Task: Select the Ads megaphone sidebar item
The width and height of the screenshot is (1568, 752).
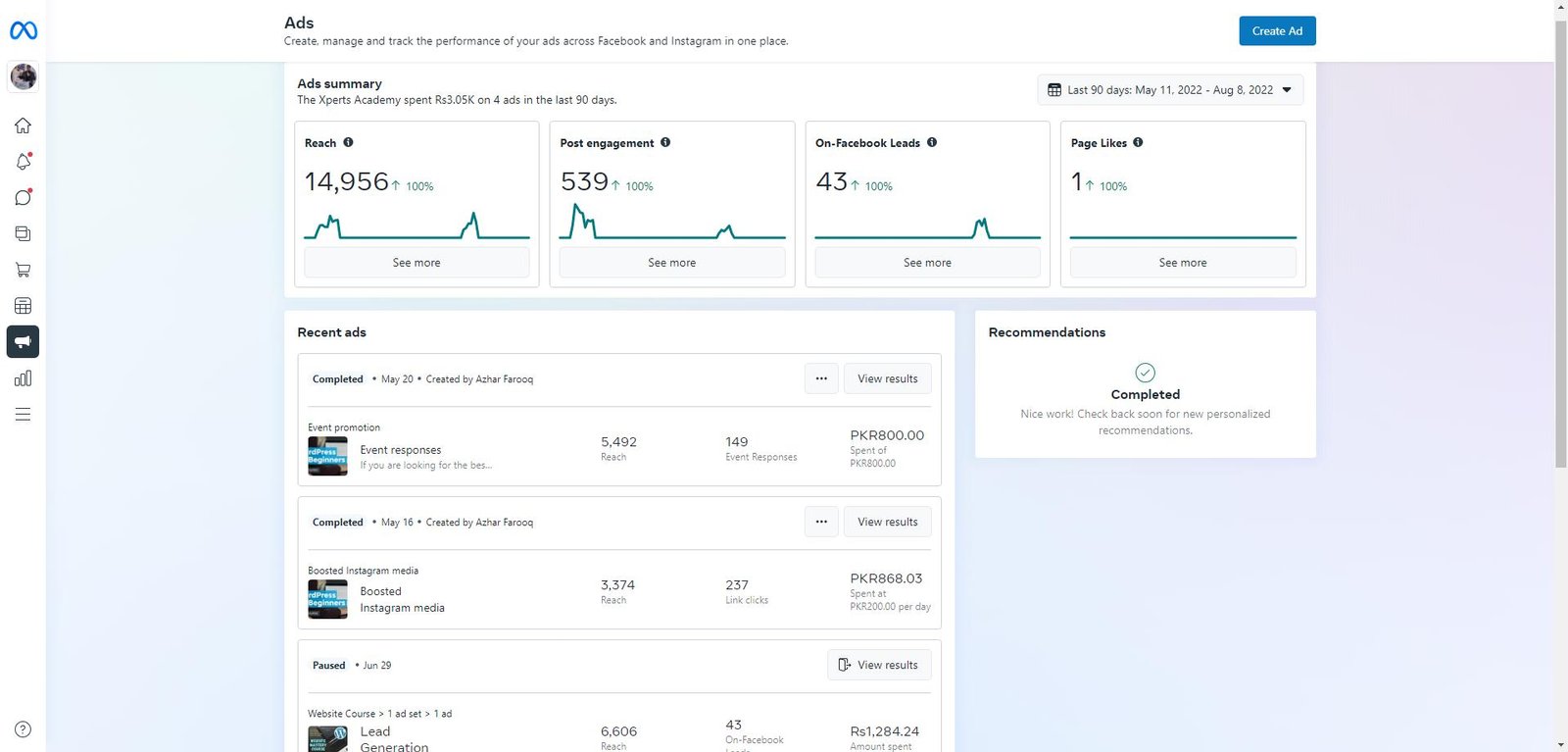Action: [23, 342]
